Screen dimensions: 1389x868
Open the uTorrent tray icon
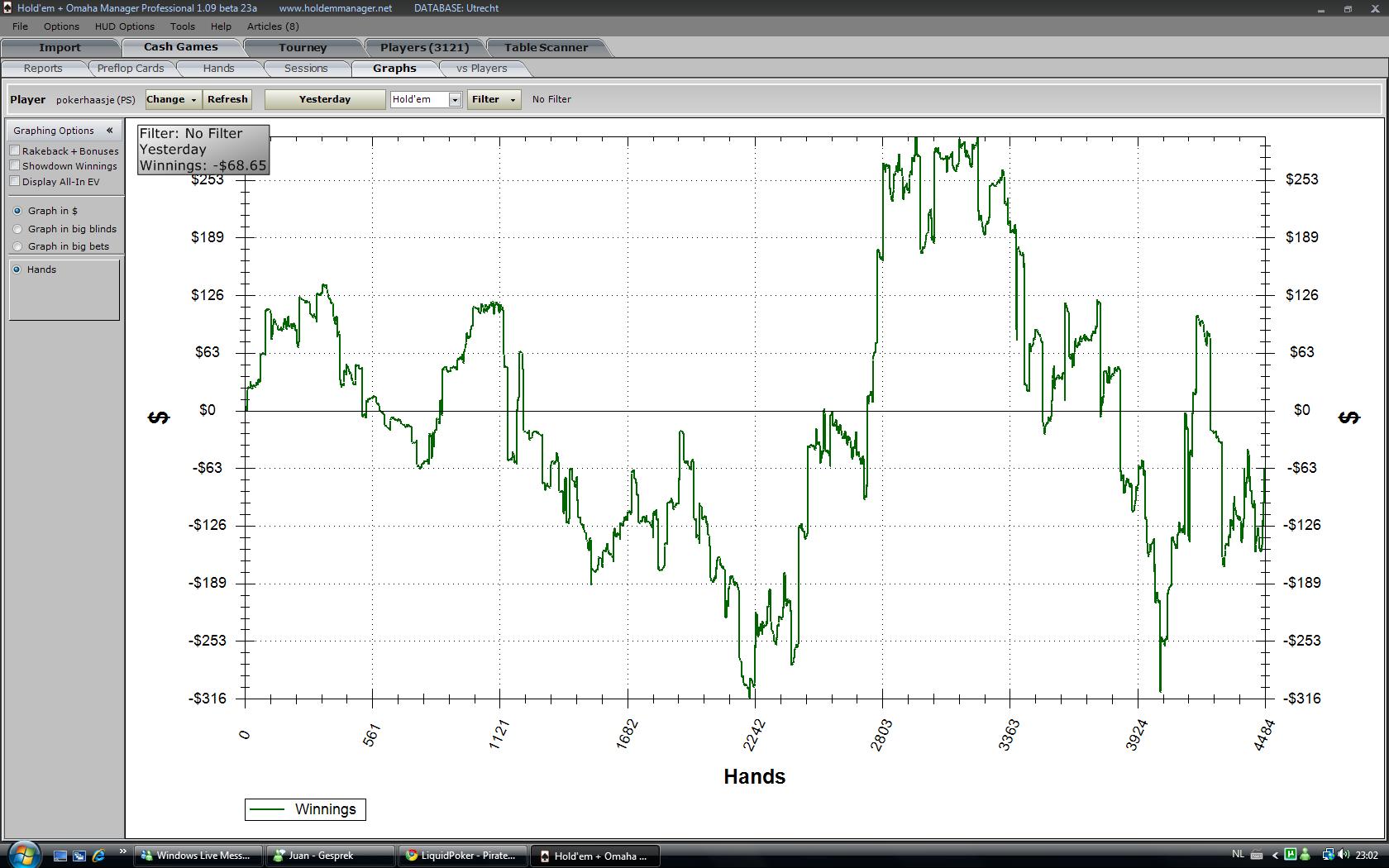1291,855
